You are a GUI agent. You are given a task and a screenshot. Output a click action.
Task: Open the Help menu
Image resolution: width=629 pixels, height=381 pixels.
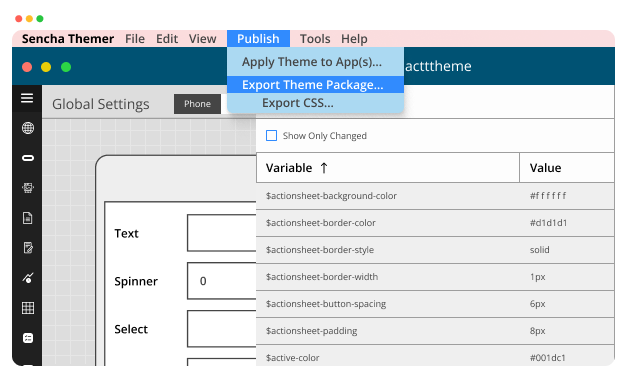[x=354, y=39]
